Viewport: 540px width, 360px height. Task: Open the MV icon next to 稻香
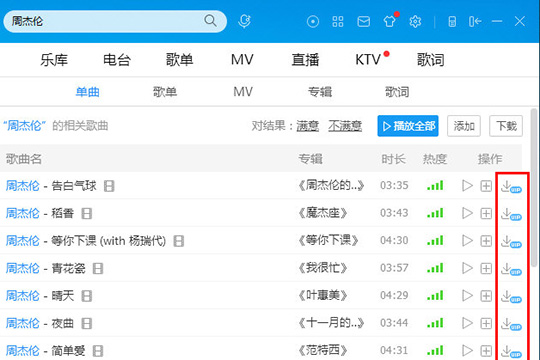tap(86, 214)
